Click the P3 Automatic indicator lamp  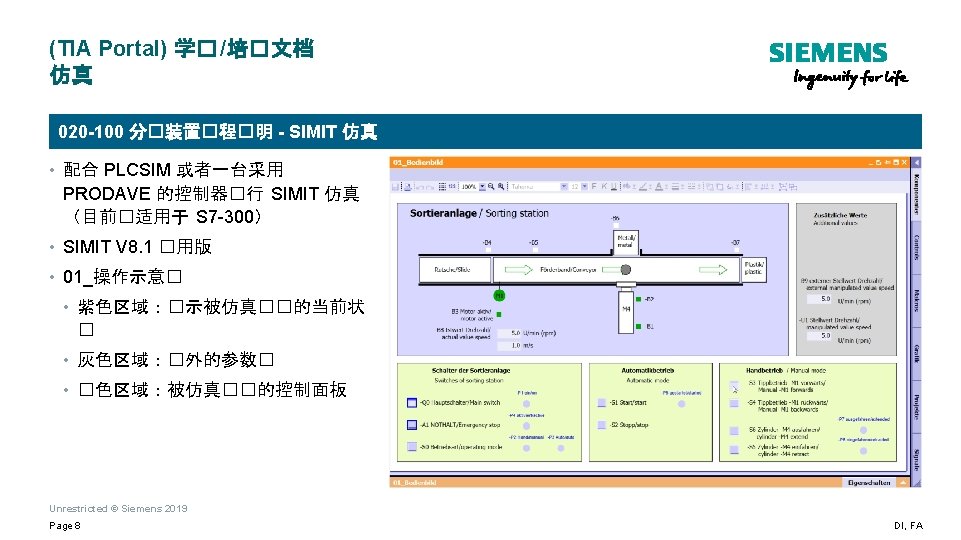pyautogui.click(x=560, y=448)
